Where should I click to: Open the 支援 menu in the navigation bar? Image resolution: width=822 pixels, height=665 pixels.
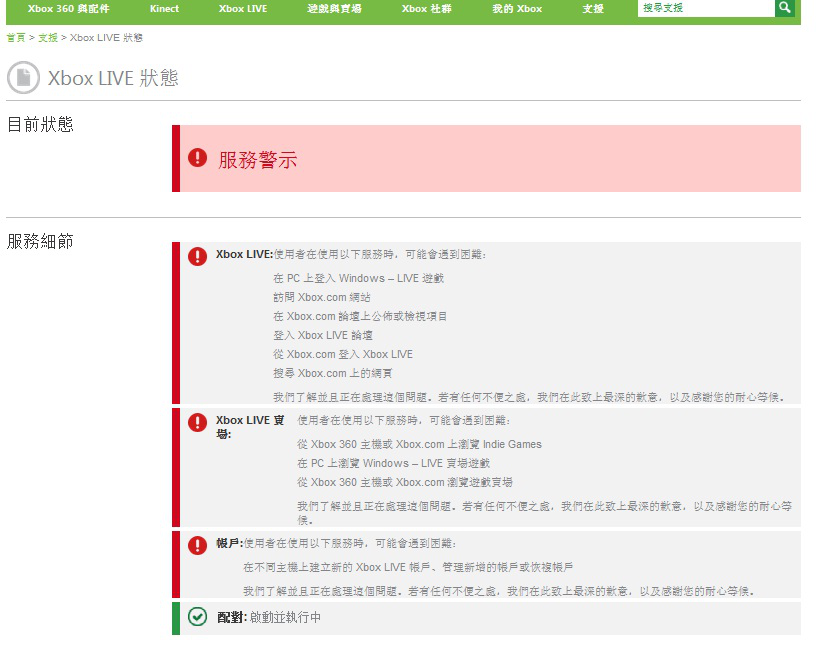click(593, 9)
